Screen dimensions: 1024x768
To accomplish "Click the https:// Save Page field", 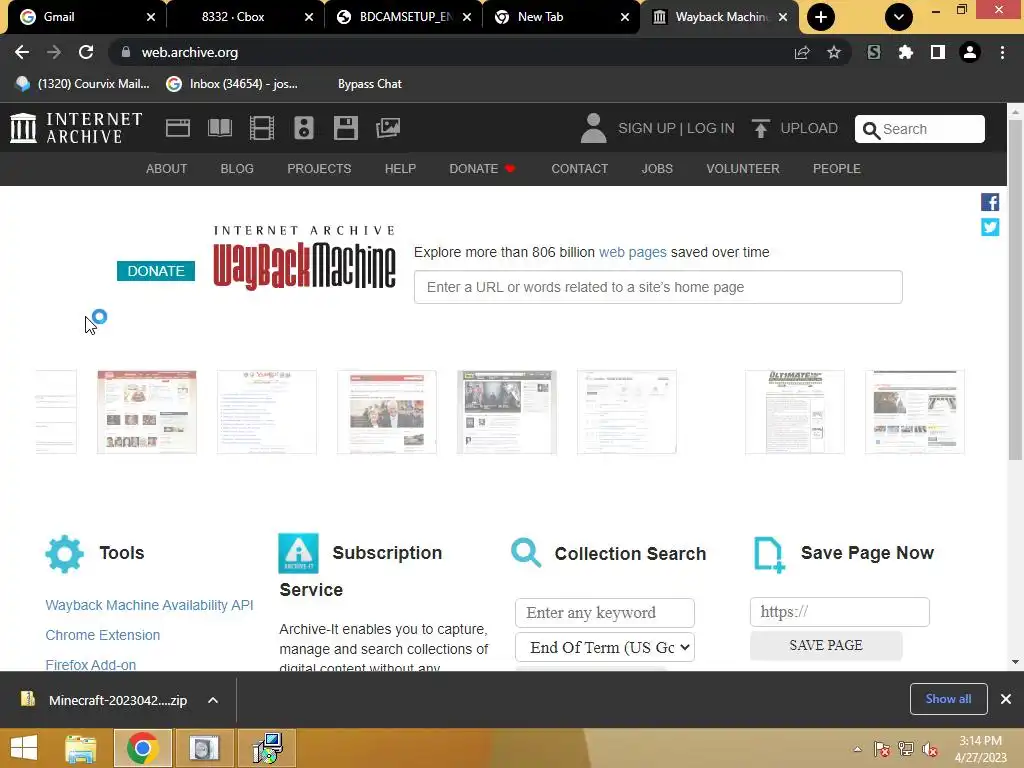I will click(840, 612).
